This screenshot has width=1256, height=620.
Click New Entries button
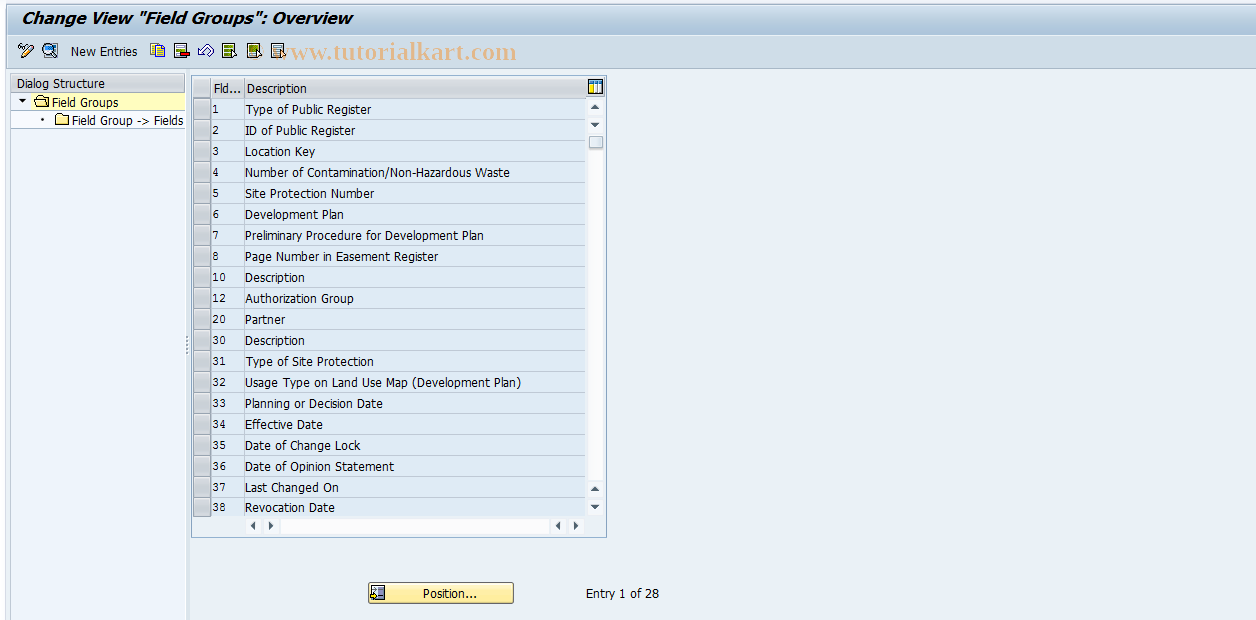coord(104,51)
